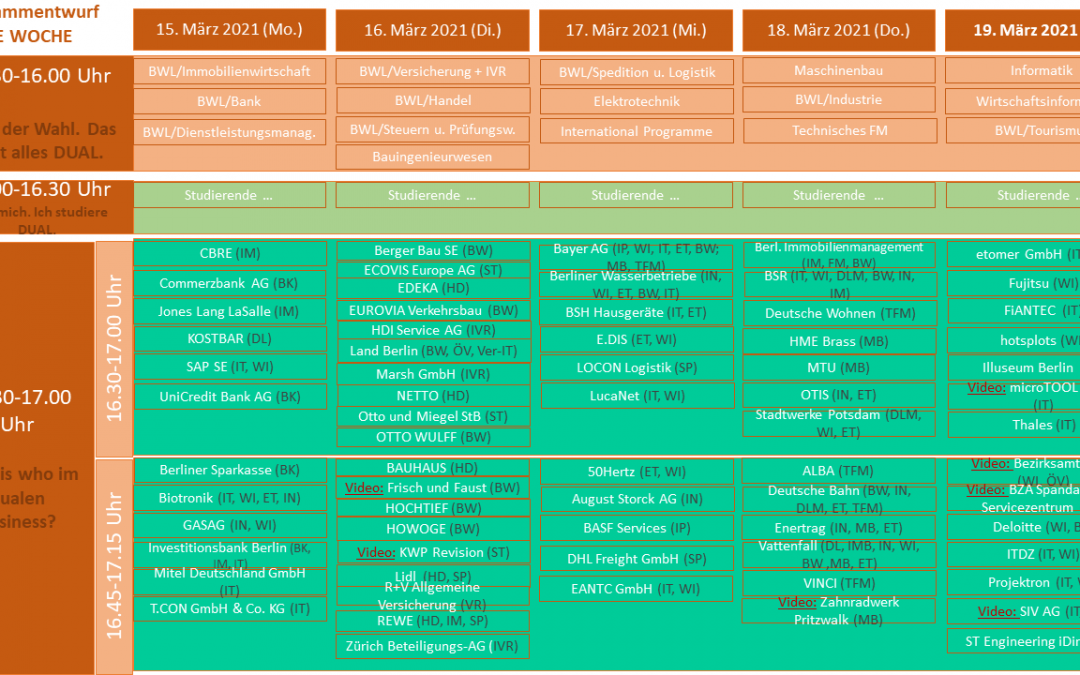
Task: Select the LOCON Logistik (SP) entry
Action: [x=636, y=367]
